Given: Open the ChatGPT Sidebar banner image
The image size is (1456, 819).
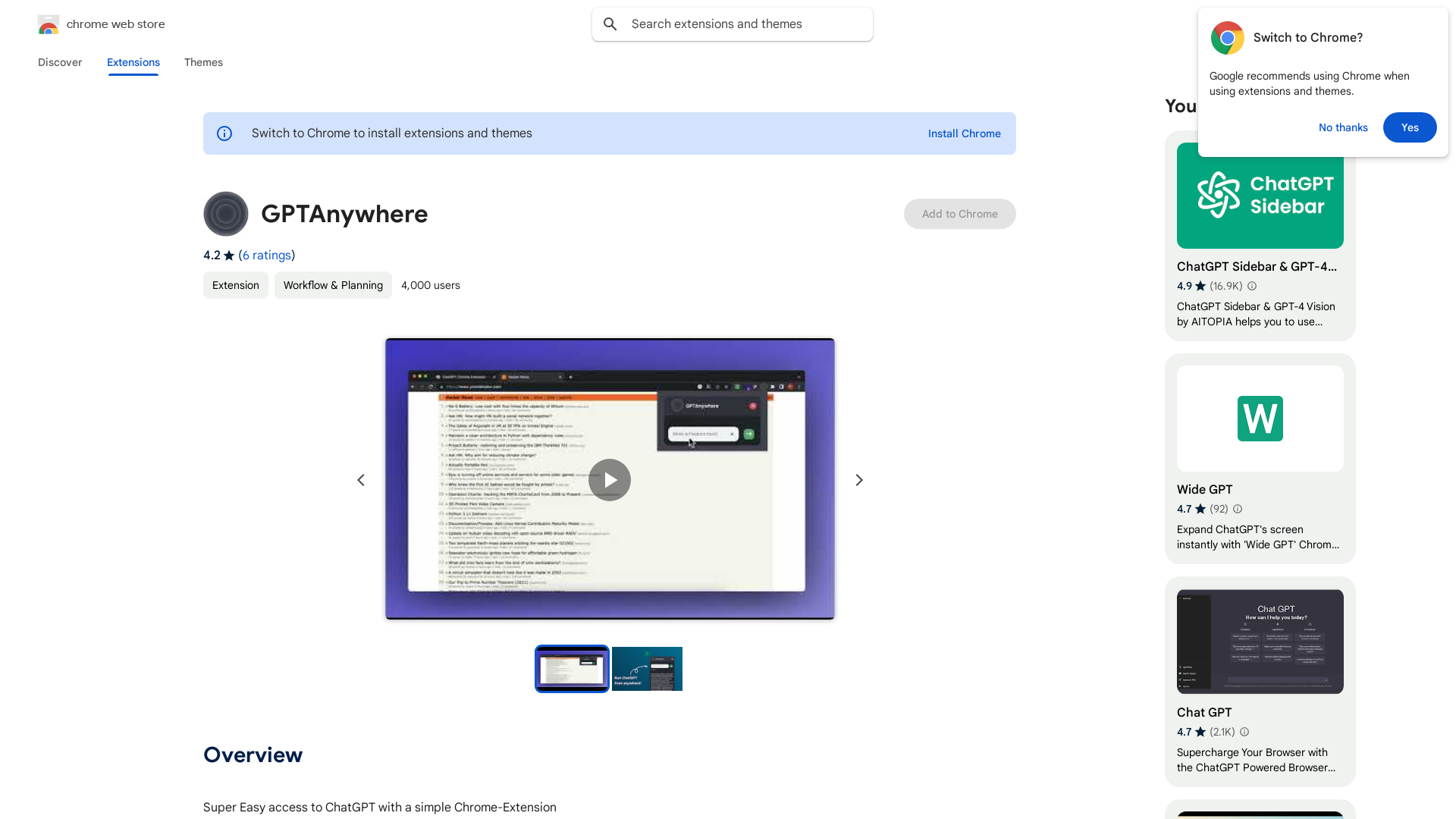Looking at the screenshot, I should 1260,196.
